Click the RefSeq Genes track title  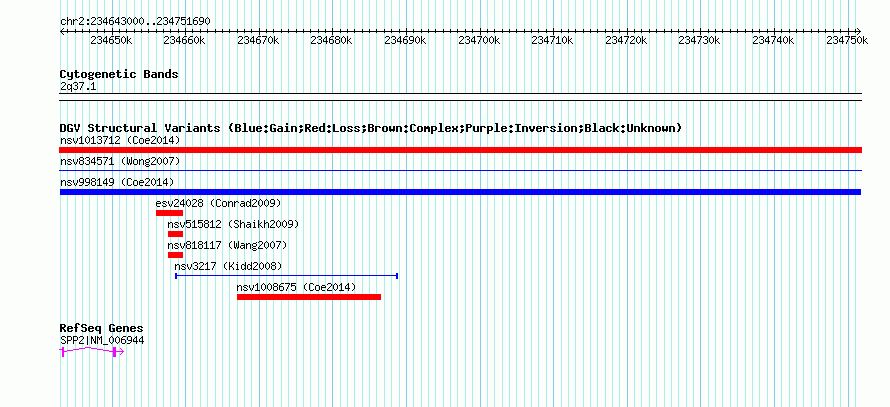click(102, 328)
